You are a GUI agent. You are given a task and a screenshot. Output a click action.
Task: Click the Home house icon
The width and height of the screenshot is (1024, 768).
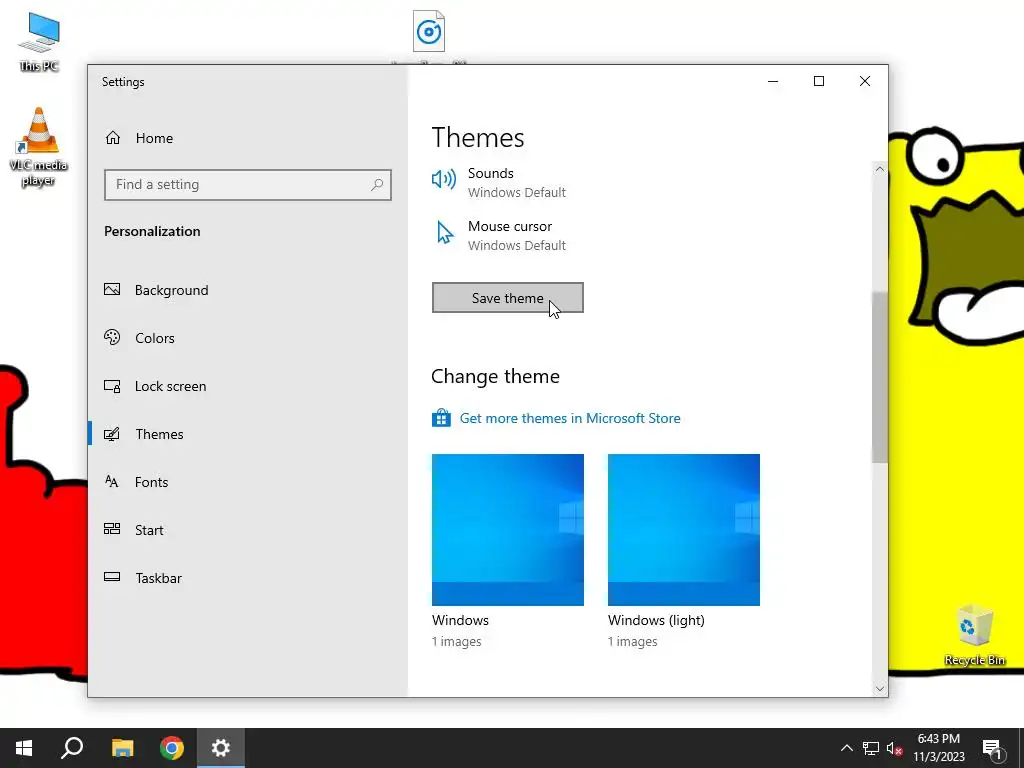(113, 138)
